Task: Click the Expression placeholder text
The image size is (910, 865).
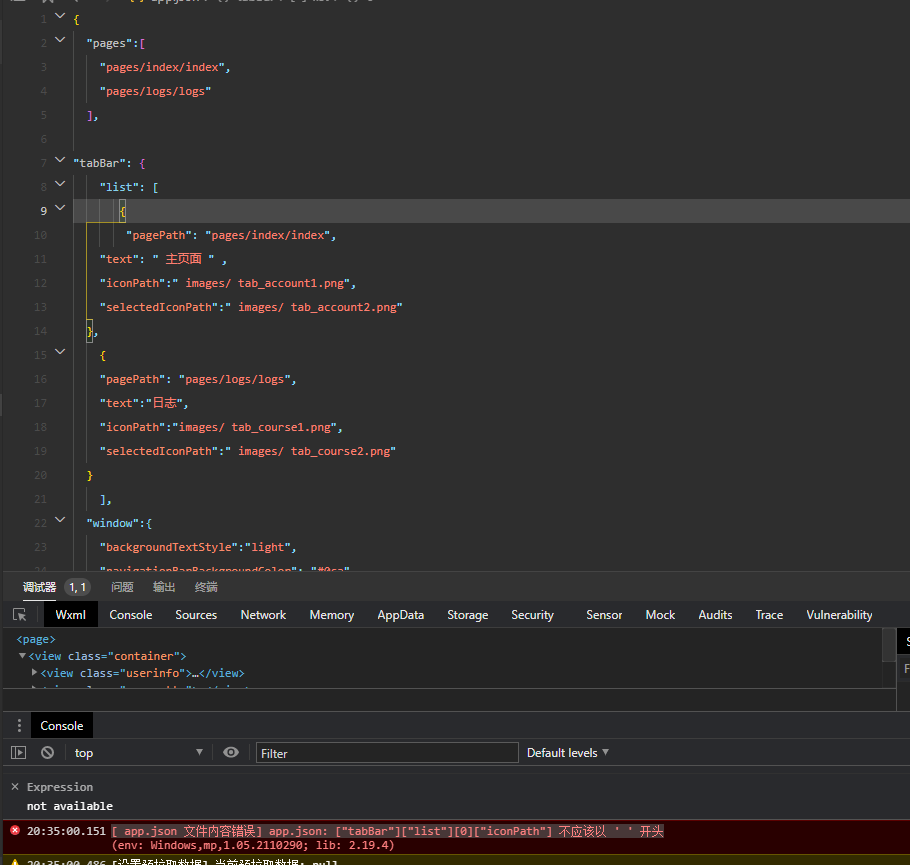Action: pos(60,787)
